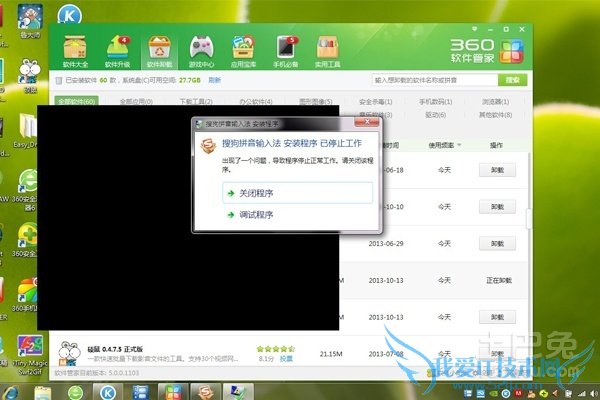Image resolution: width=600 pixels, height=400 pixels.
Task: Open Internet Explorer from the taskbar
Action: click(10, 392)
